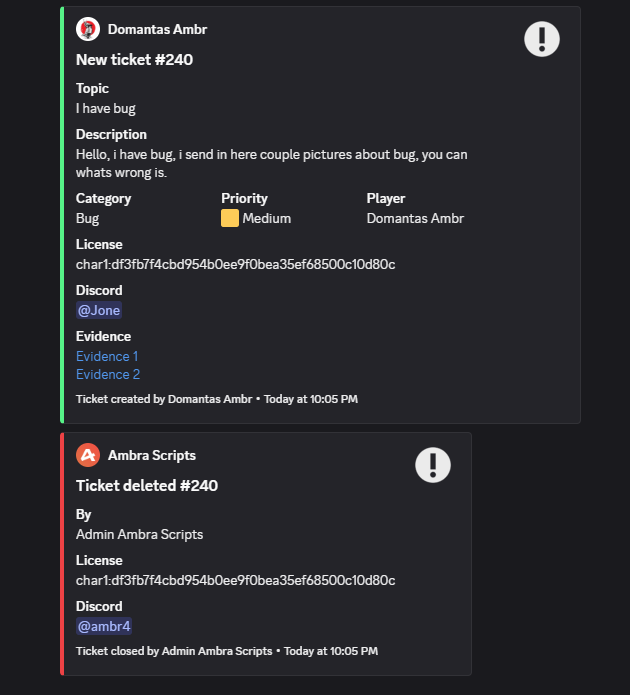
Task: Click the license string in the new ticket
Action: tap(235, 264)
